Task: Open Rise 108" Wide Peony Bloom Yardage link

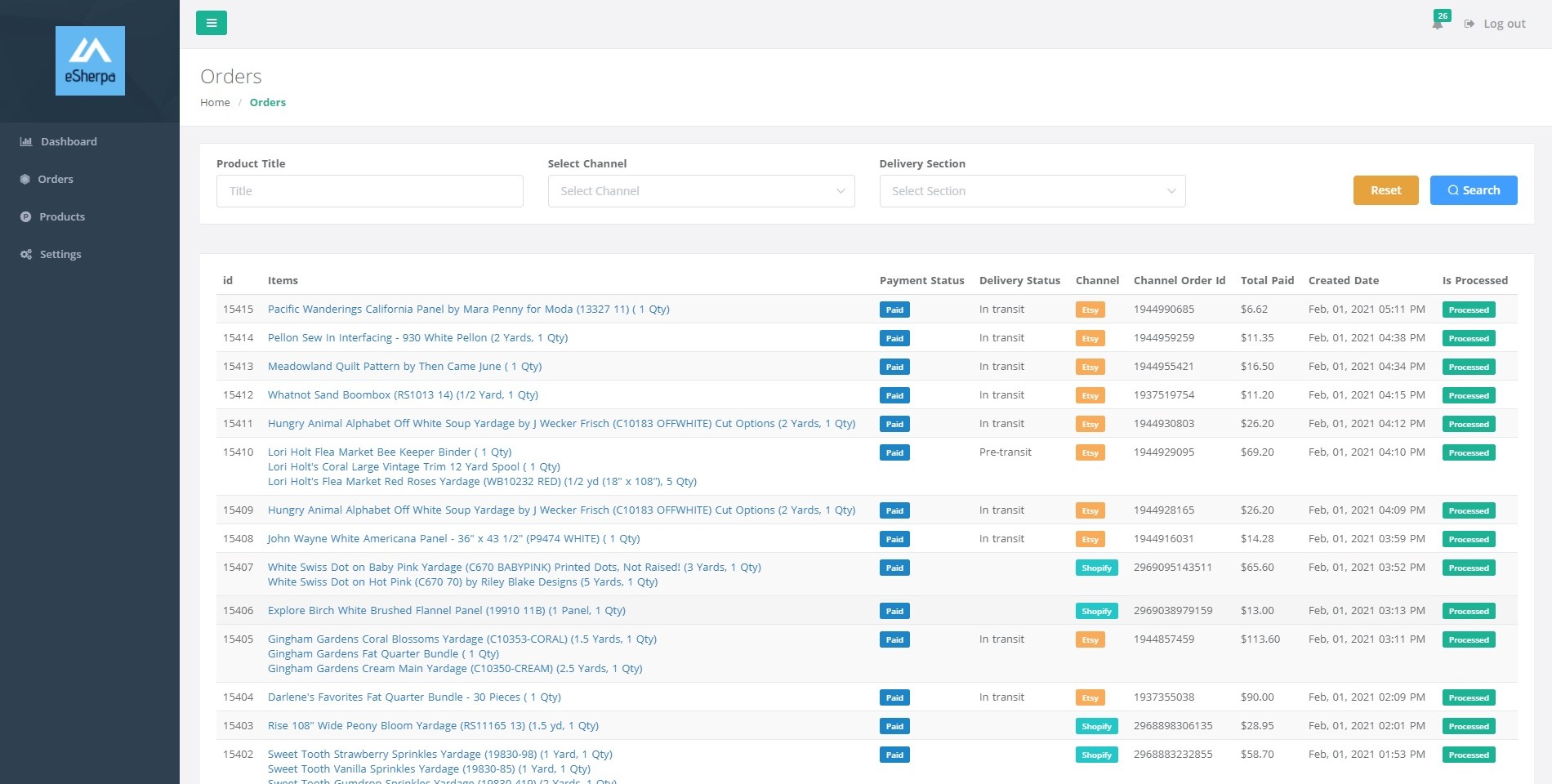Action: click(x=433, y=725)
